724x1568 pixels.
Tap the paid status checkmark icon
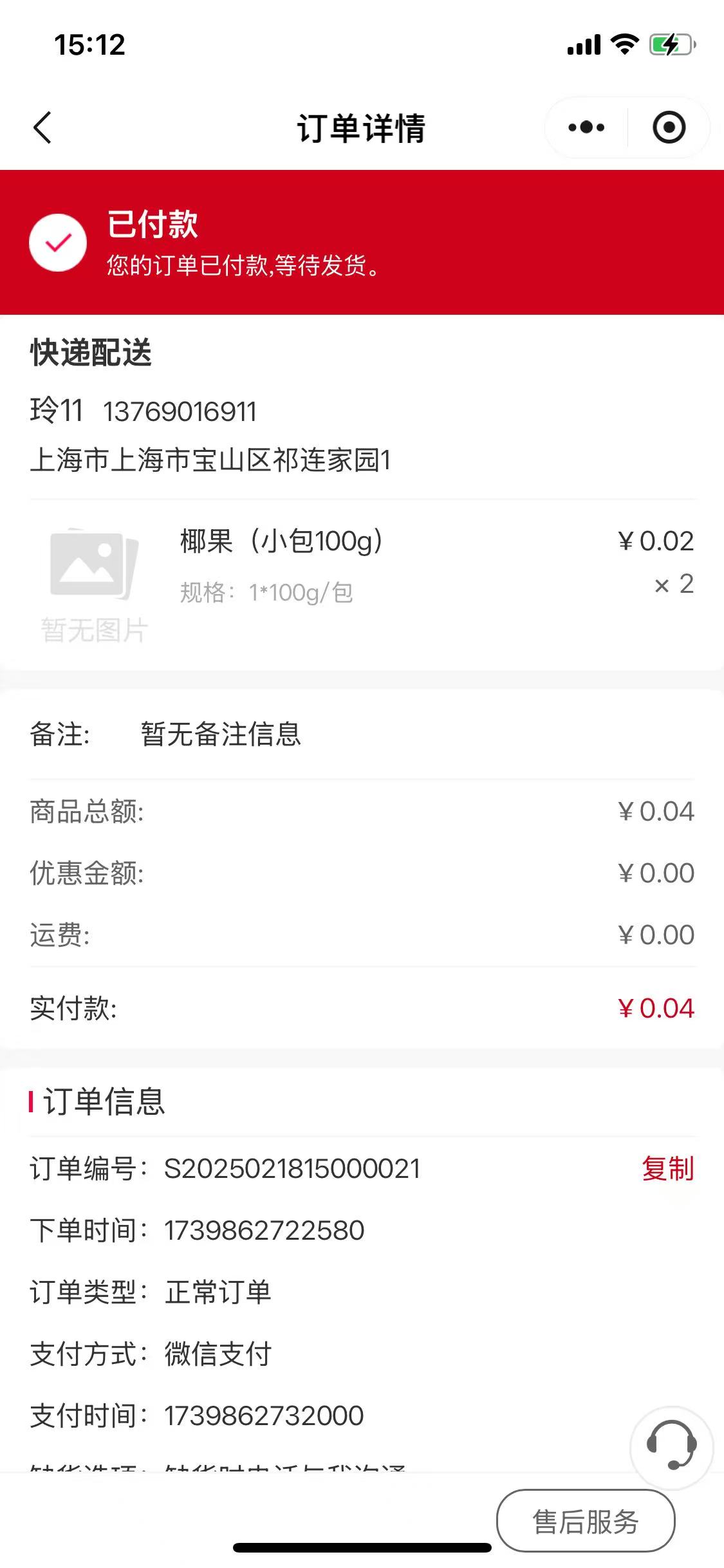pyautogui.click(x=58, y=243)
